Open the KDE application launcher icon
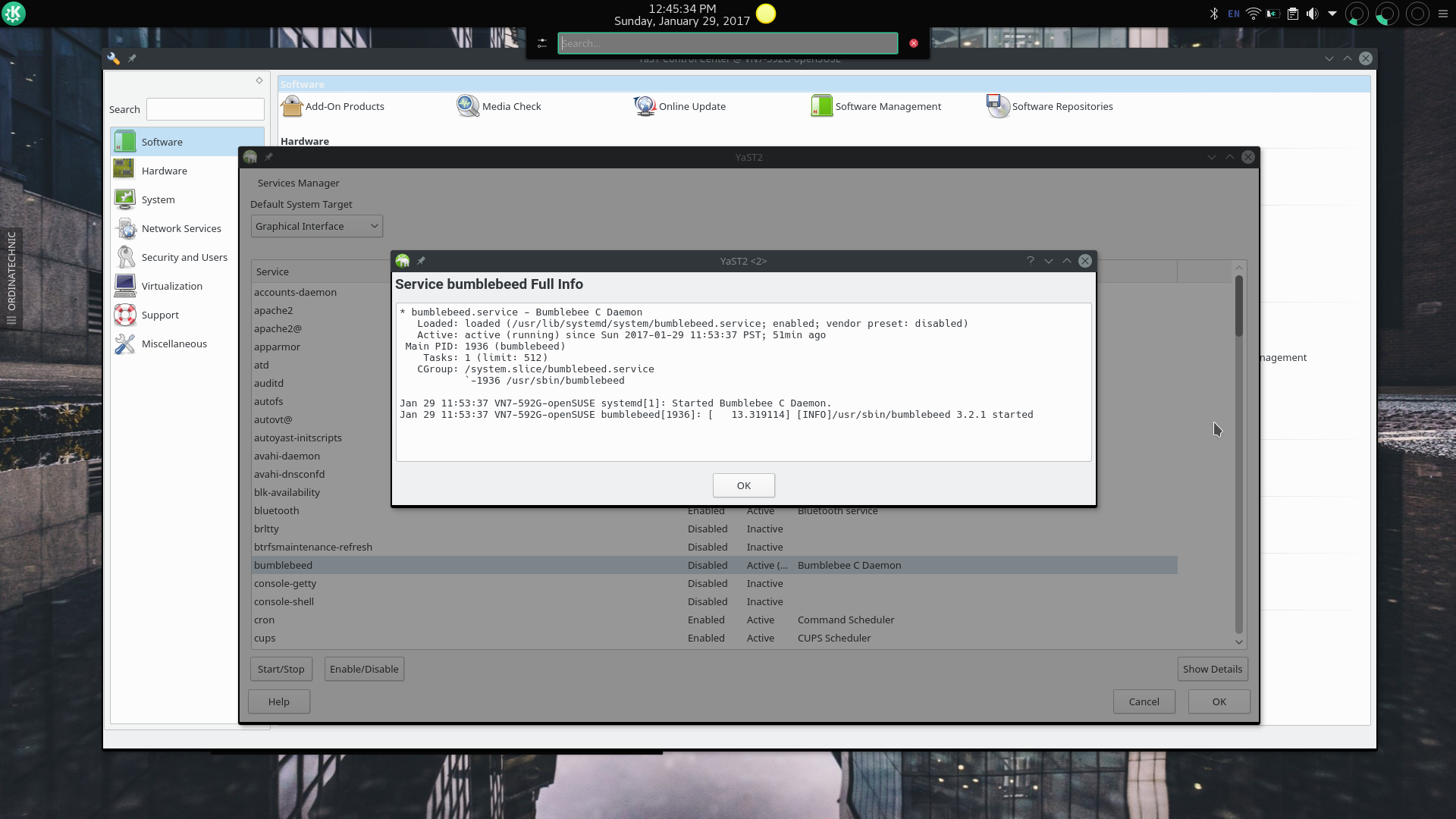1456x819 pixels. coord(14,14)
